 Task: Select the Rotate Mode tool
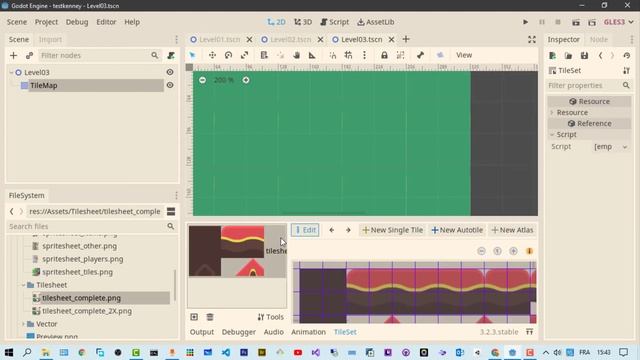click(228, 55)
